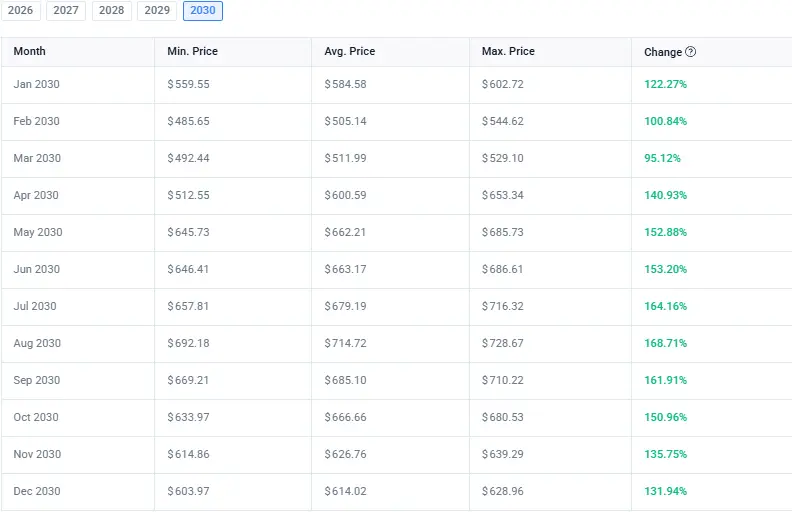Click the $686.61 maximum price cell
Image resolution: width=792 pixels, height=512 pixels.
503,269
